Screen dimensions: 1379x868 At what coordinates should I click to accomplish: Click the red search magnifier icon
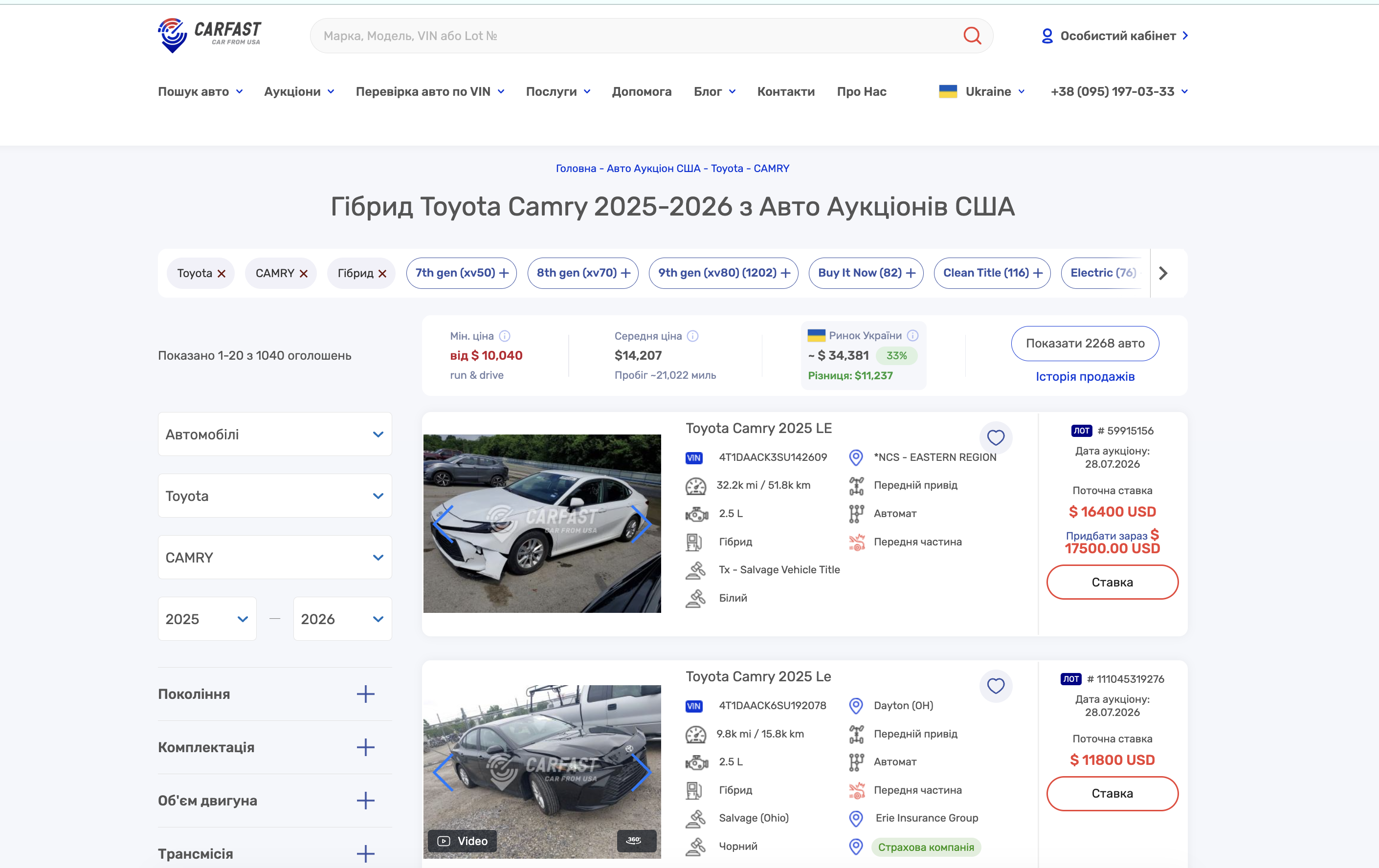[972, 36]
